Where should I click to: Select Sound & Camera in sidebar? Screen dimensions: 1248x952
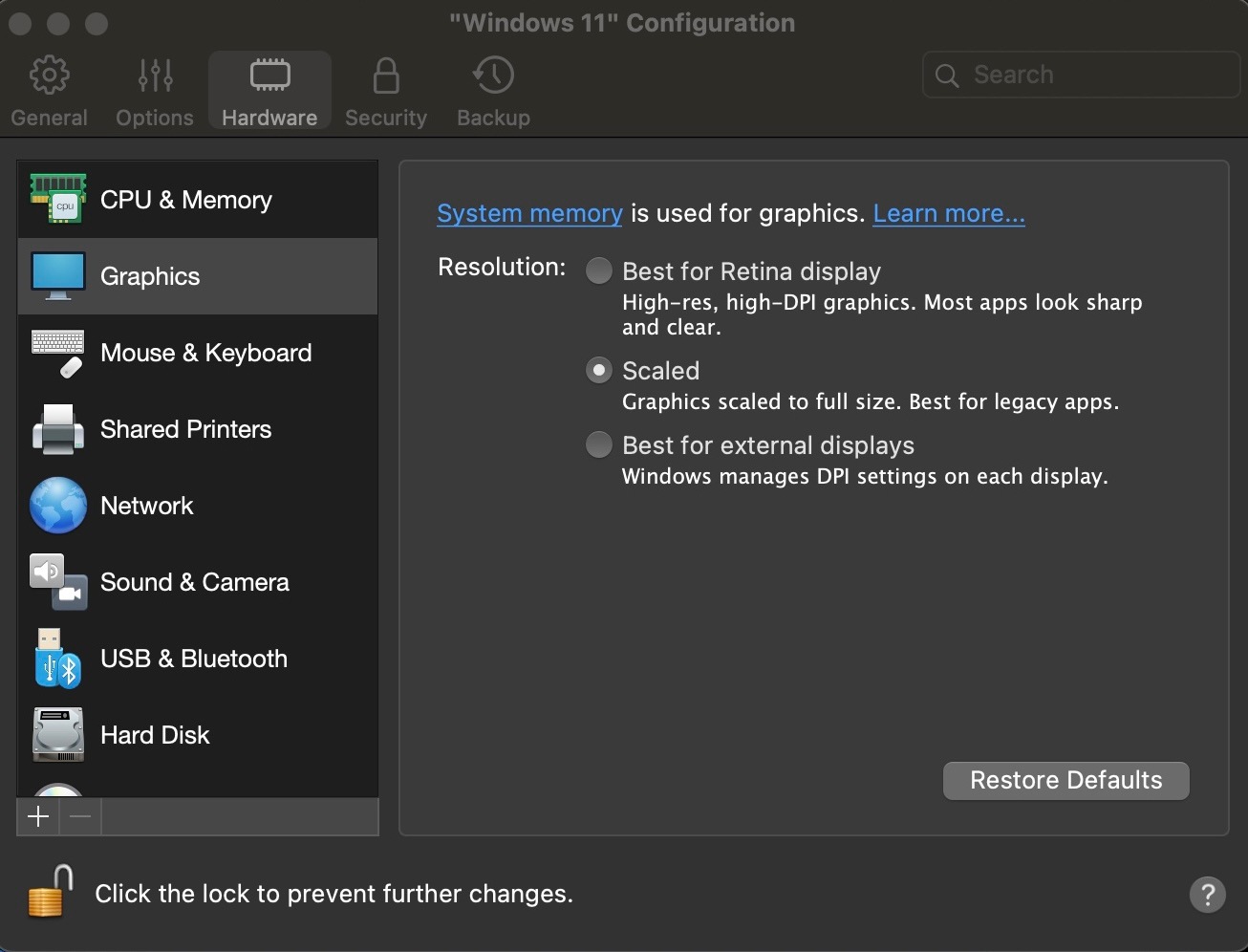[x=198, y=582]
